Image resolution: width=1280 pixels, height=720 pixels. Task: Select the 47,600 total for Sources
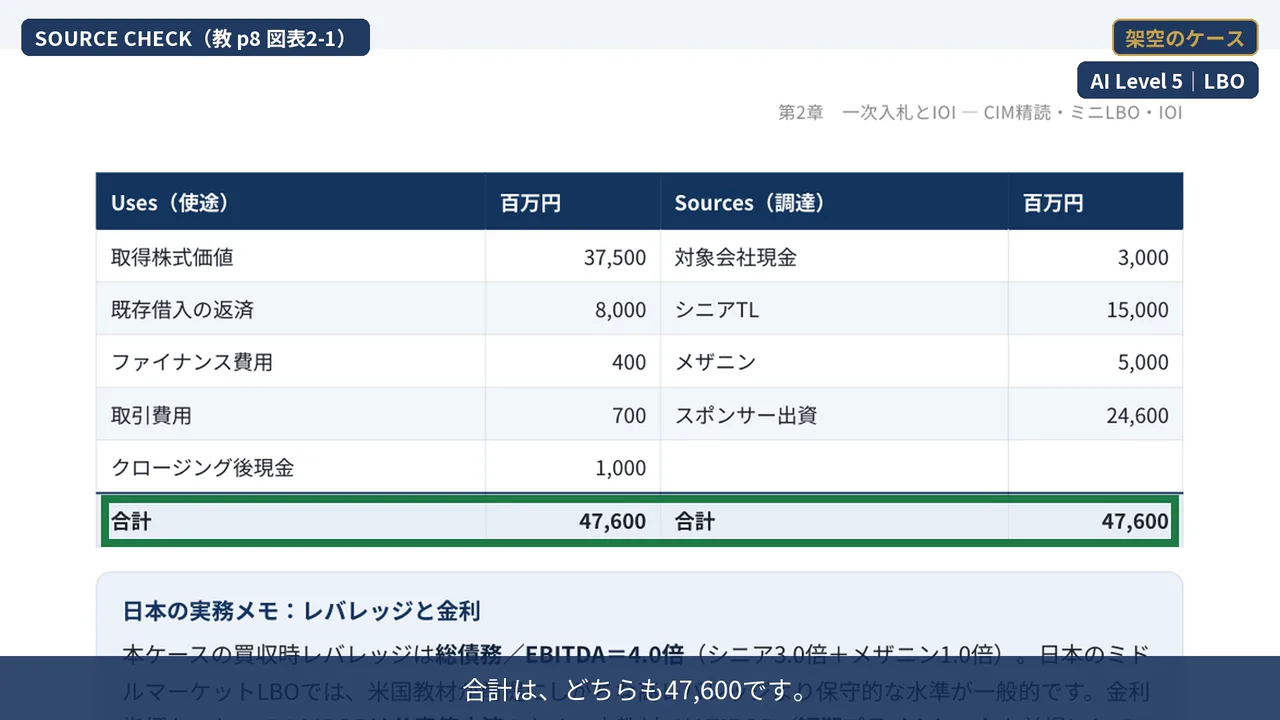click(x=1135, y=521)
